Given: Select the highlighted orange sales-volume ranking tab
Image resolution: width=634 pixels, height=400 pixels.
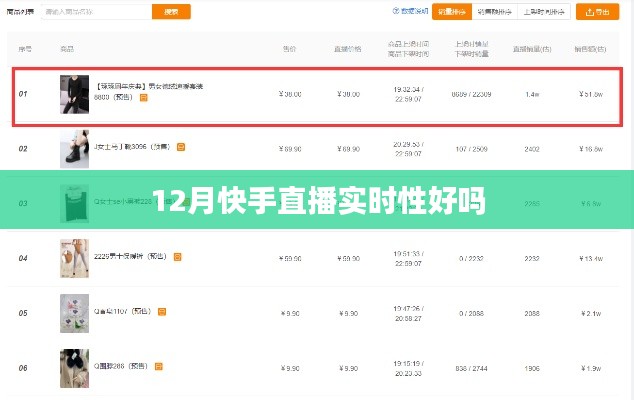Looking at the screenshot, I should 452,12.
